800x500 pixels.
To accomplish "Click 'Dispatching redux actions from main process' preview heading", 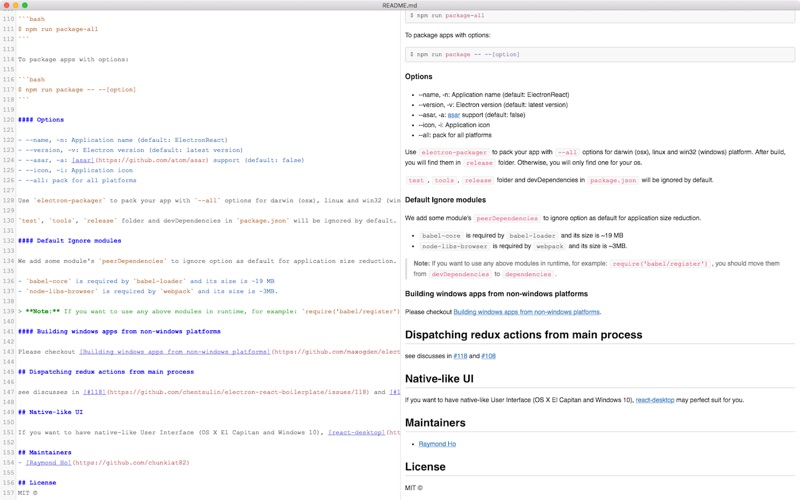I will tap(523, 335).
